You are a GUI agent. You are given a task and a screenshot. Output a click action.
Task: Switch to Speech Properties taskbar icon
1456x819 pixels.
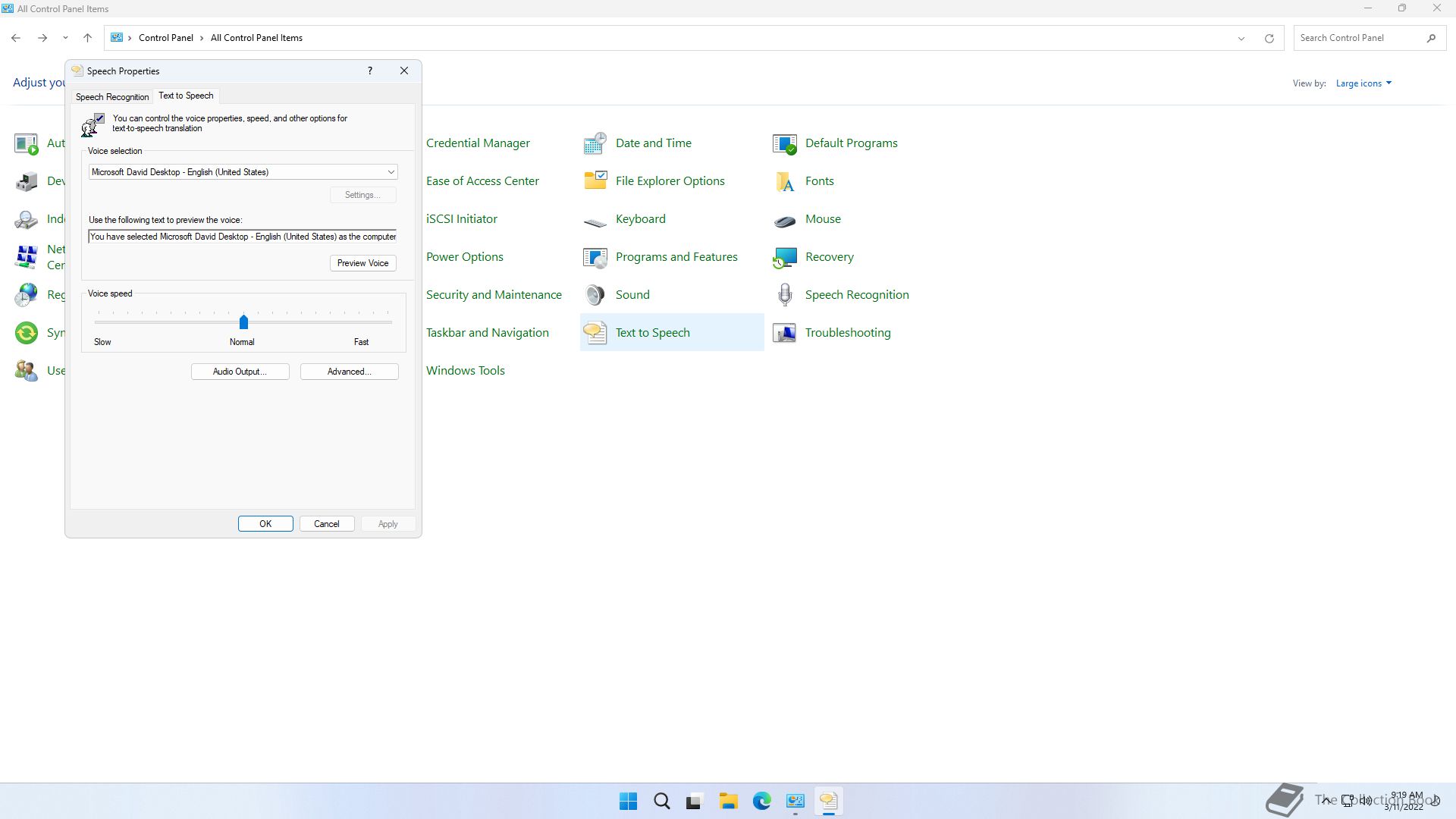[828, 801]
